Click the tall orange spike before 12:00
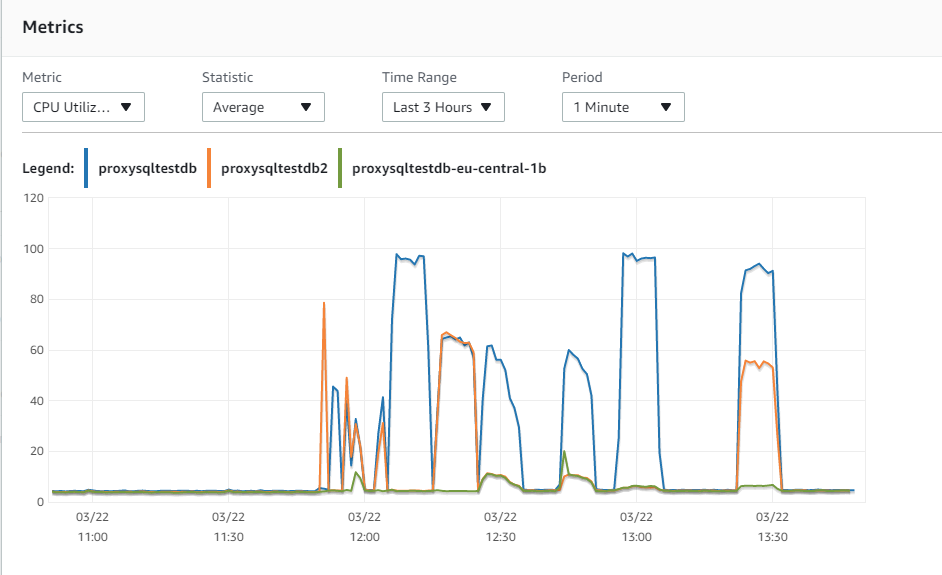The height and width of the screenshot is (575, 942). [x=324, y=303]
